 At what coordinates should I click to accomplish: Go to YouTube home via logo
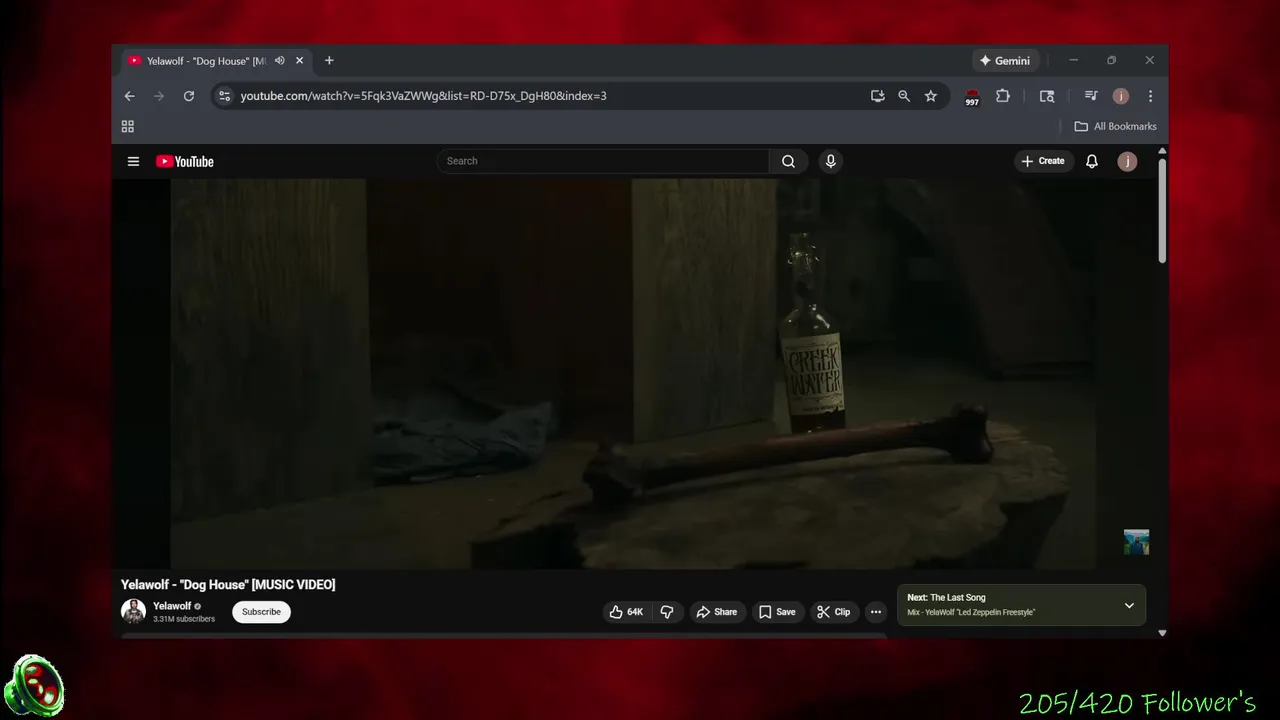click(185, 161)
